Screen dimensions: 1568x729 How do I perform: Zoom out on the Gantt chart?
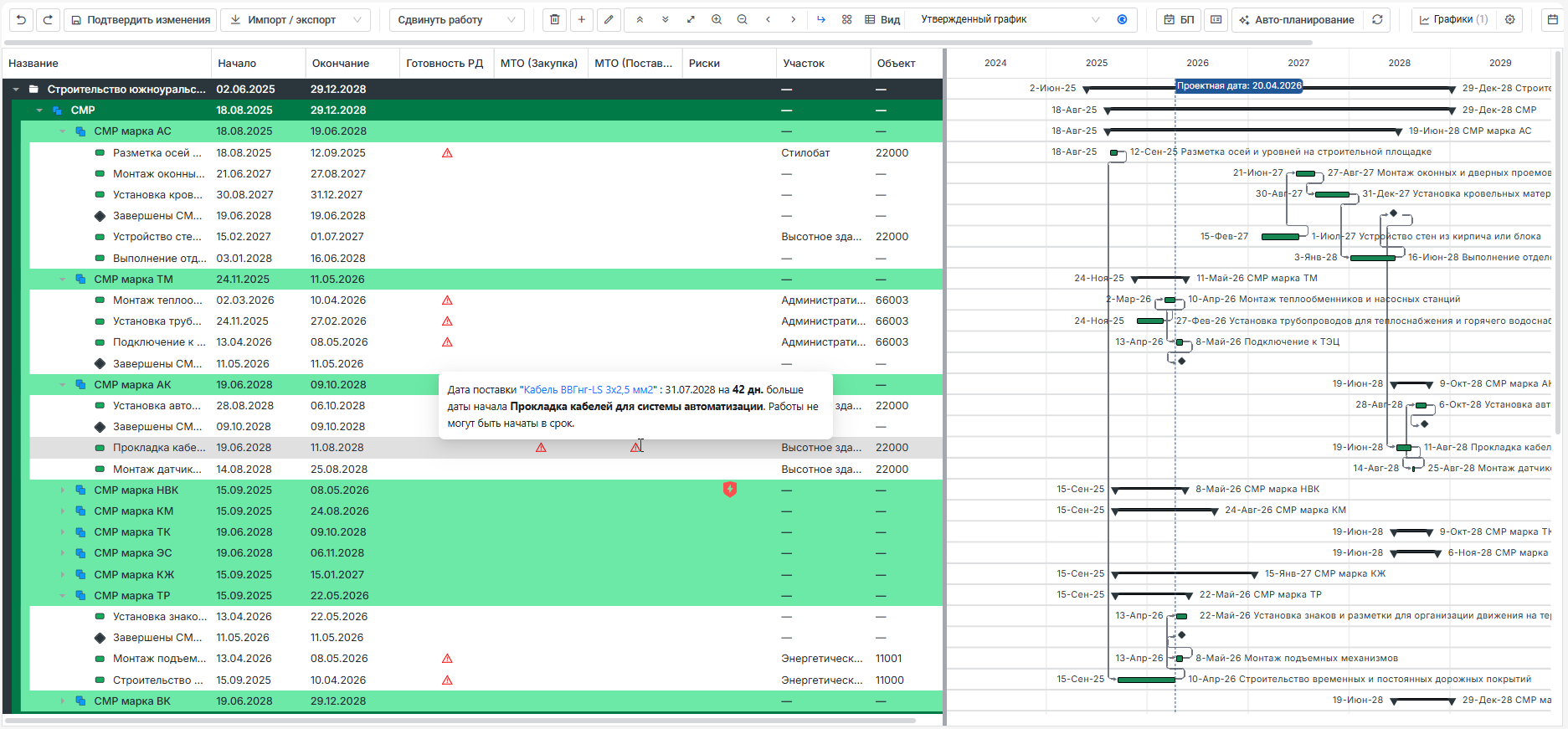pos(742,19)
